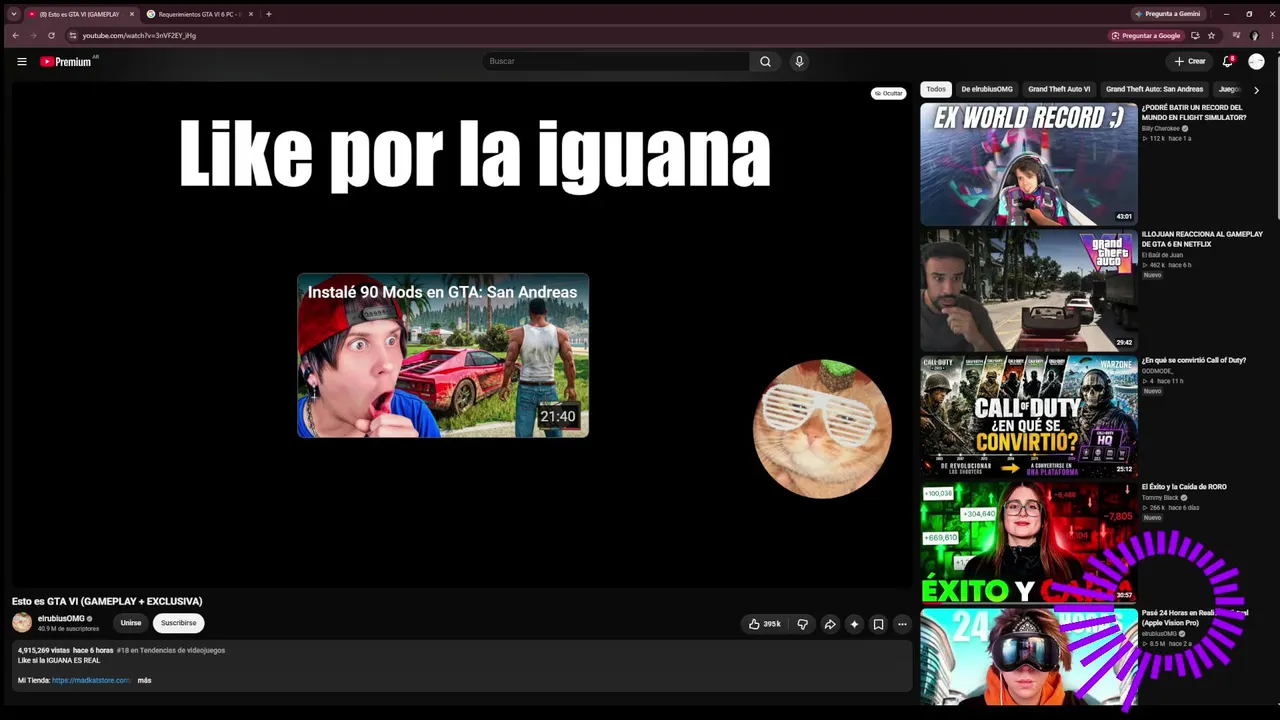The height and width of the screenshot is (720, 1280).
Task: Select the De elrubiusOMG filter chip
Action: 987,89
